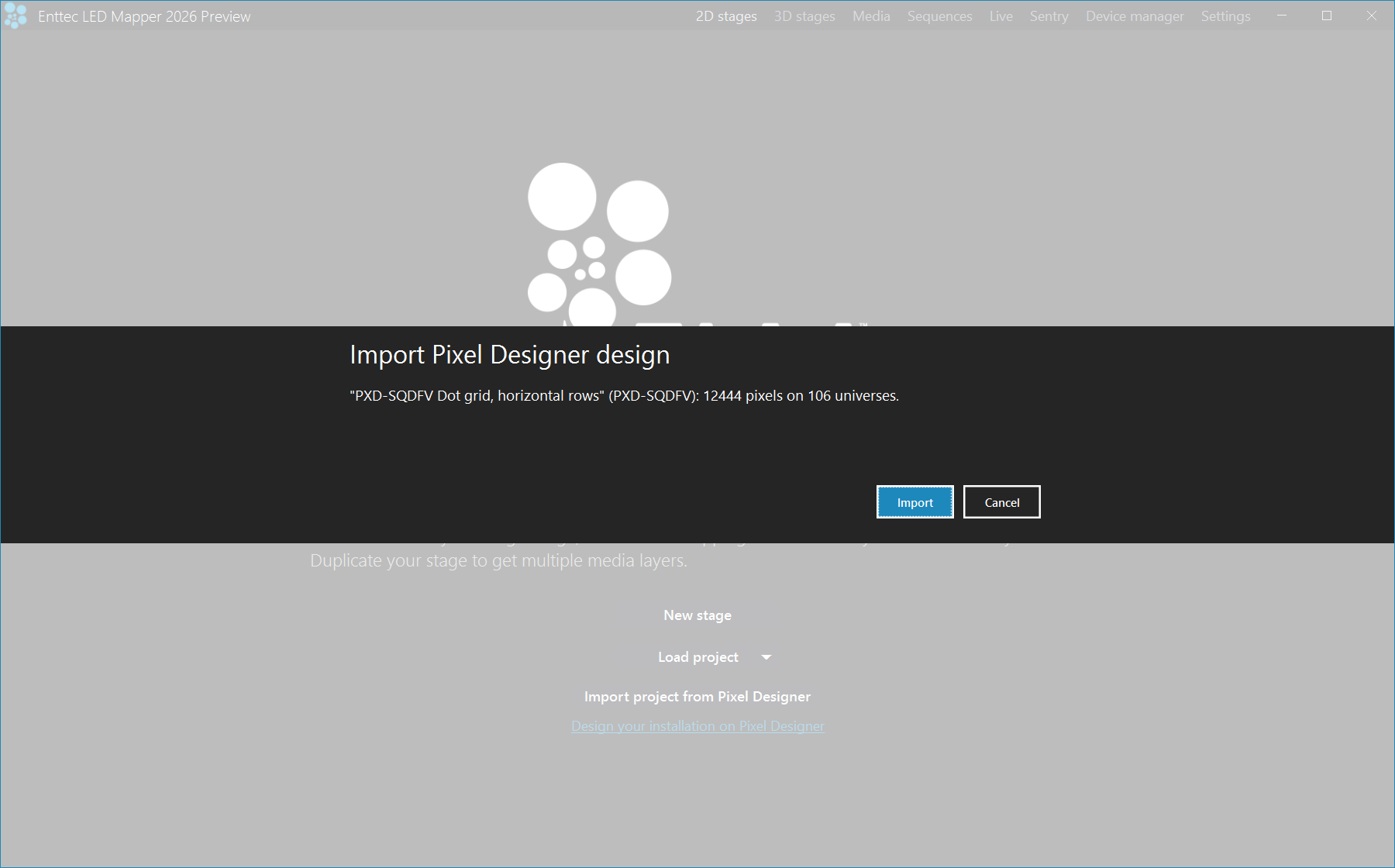Expand the Load project dropdown arrow
This screenshot has width=1395, height=868.
(766, 657)
